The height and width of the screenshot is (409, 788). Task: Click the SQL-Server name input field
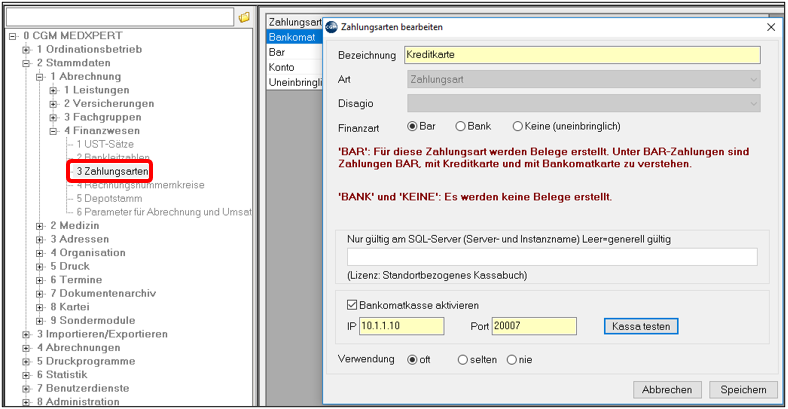pyautogui.click(x=552, y=257)
